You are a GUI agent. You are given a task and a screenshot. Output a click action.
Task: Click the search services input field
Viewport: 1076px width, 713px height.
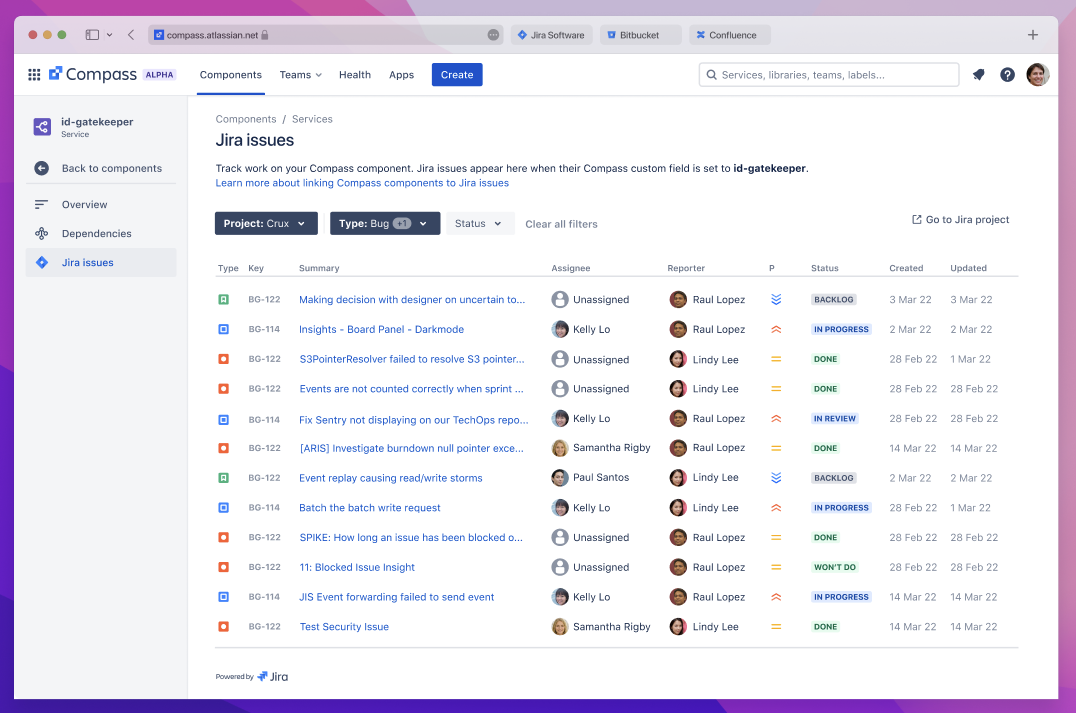[829, 75]
